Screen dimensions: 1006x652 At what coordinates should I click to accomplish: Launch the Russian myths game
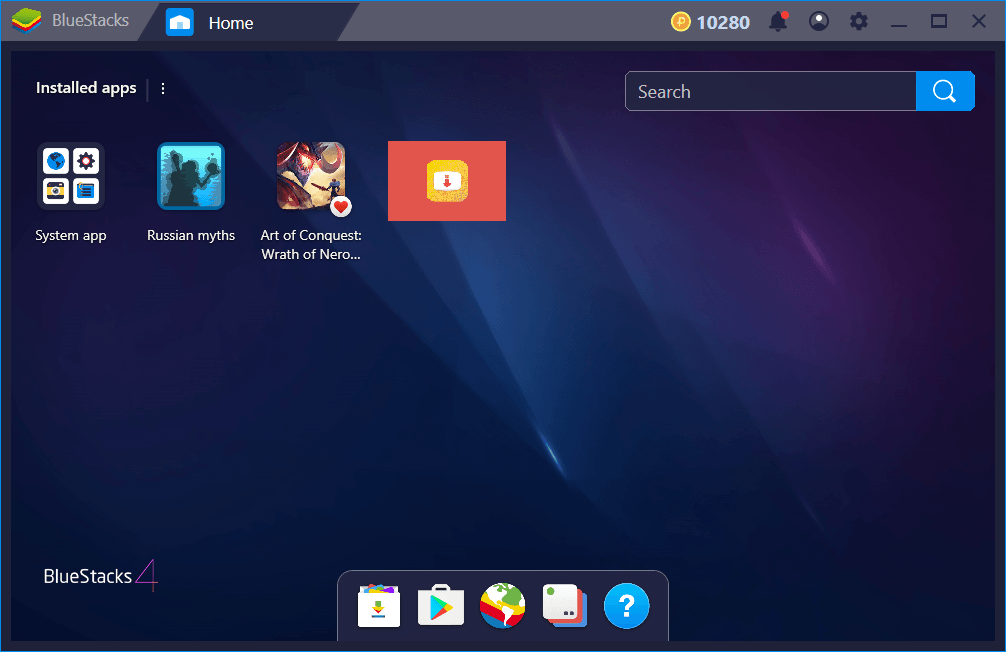(x=191, y=176)
